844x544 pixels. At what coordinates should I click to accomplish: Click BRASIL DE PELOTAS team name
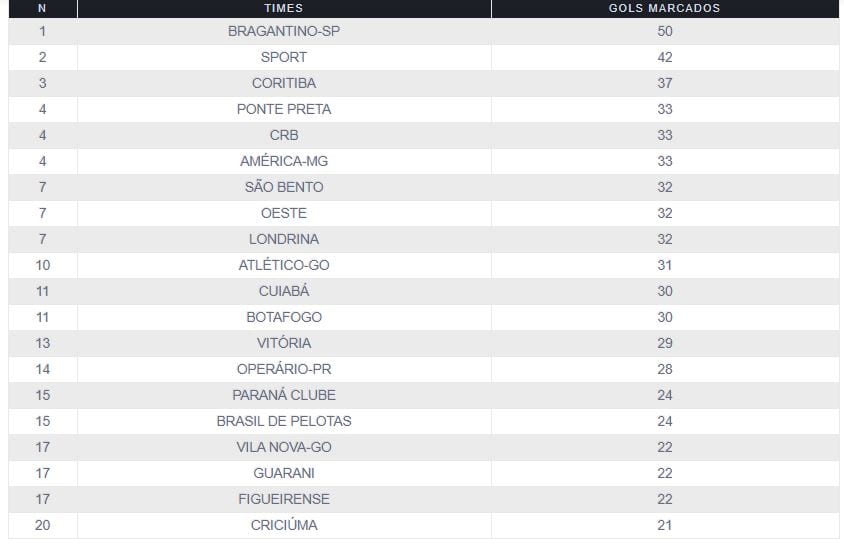click(284, 421)
